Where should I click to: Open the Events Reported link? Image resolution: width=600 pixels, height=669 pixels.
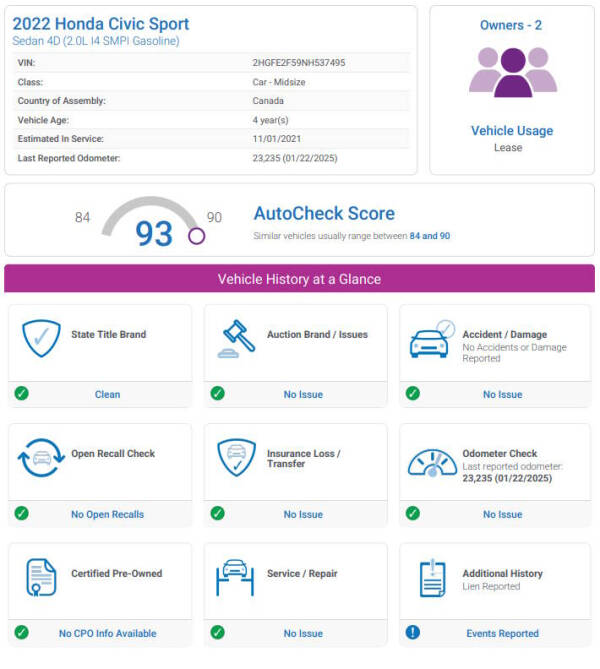pos(502,633)
